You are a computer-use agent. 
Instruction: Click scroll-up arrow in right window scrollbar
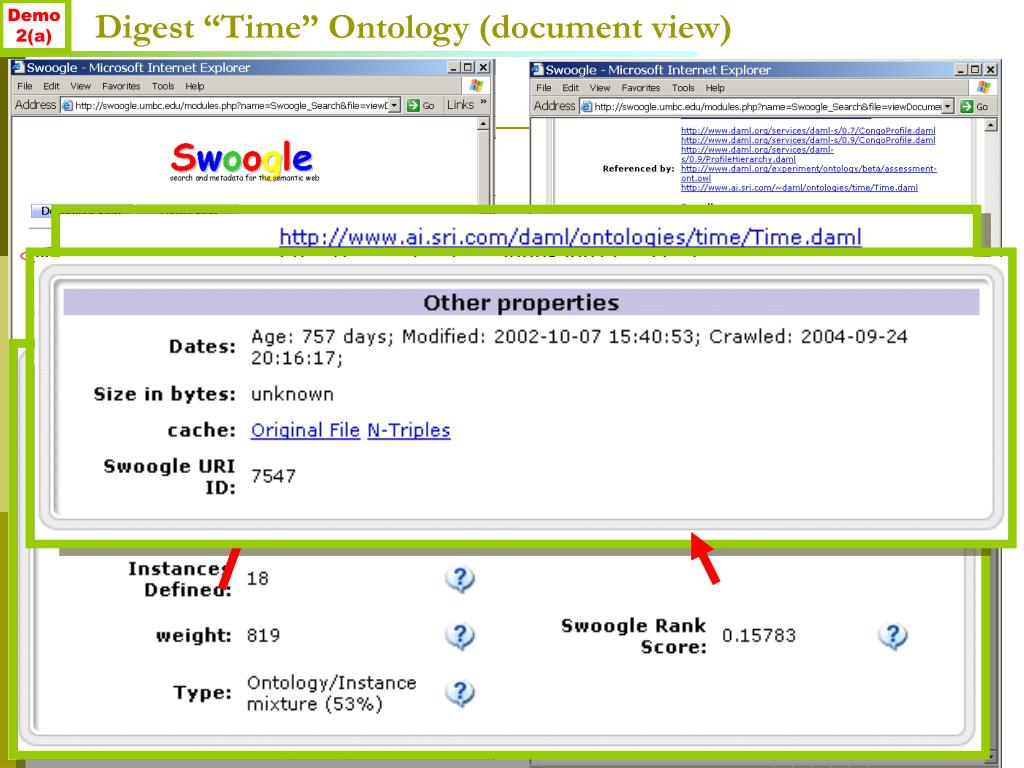[991, 125]
